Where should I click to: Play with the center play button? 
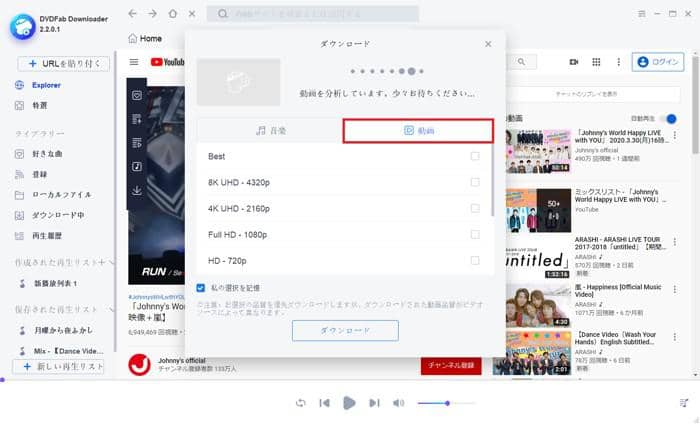pyautogui.click(x=349, y=403)
